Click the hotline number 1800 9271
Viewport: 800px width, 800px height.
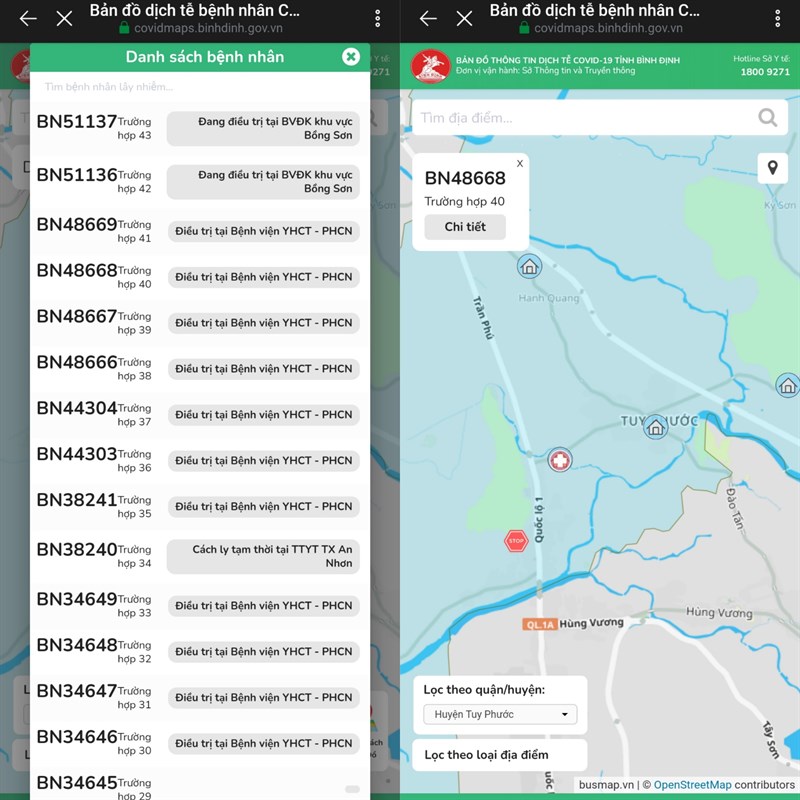[x=765, y=72]
